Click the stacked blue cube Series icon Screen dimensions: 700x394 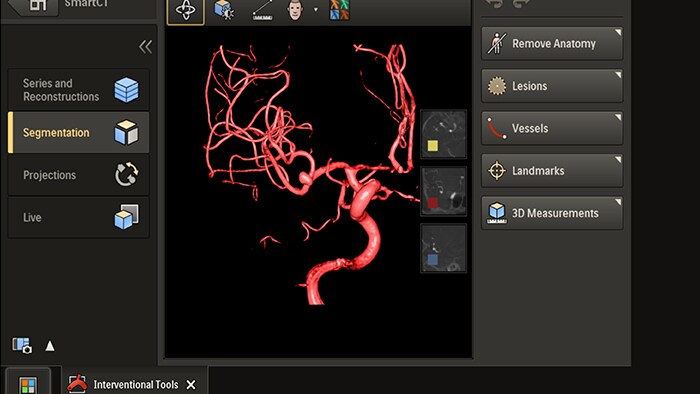tap(126, 90)
